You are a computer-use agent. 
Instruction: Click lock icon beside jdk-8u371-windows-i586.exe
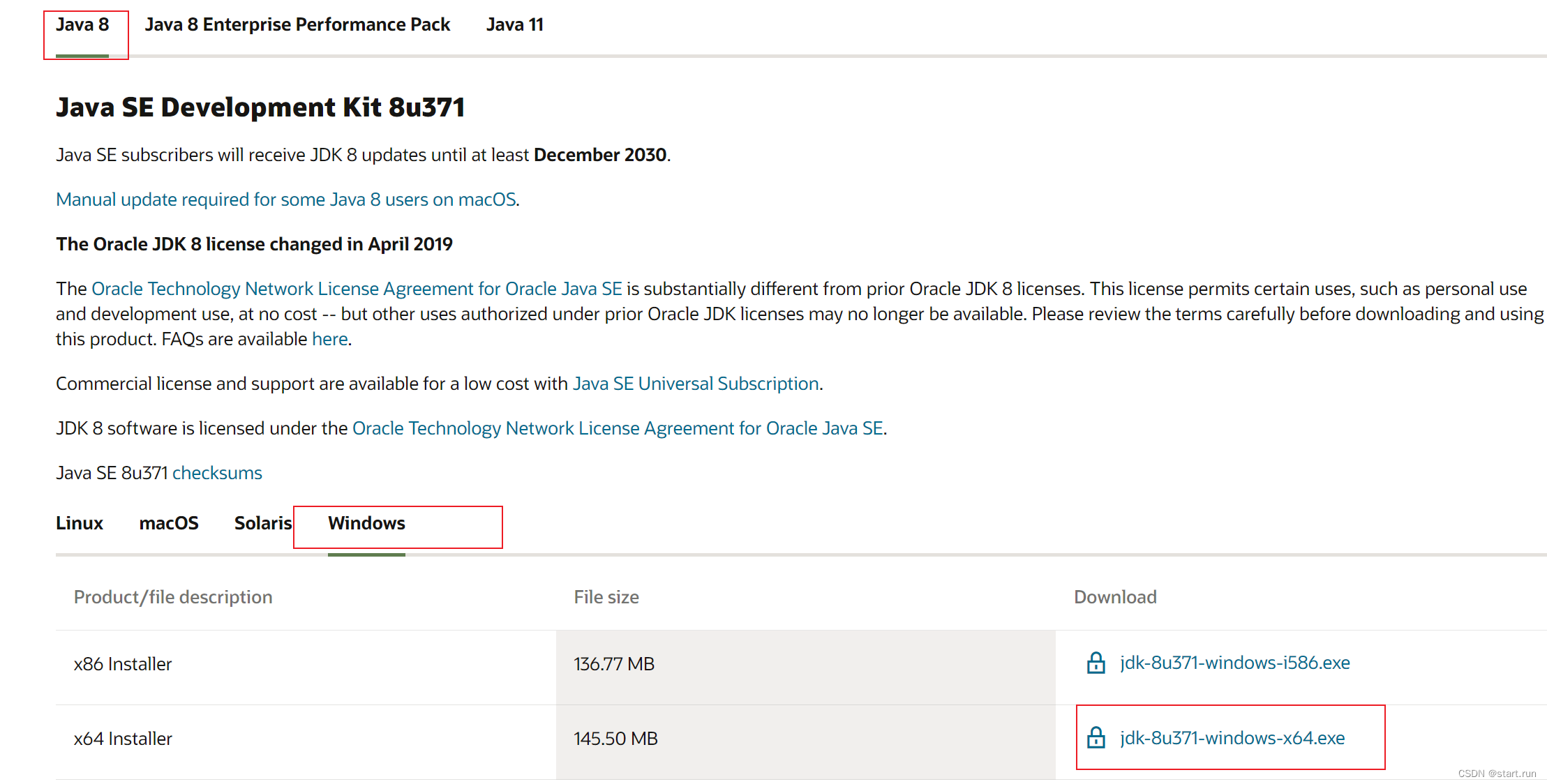1096,663
